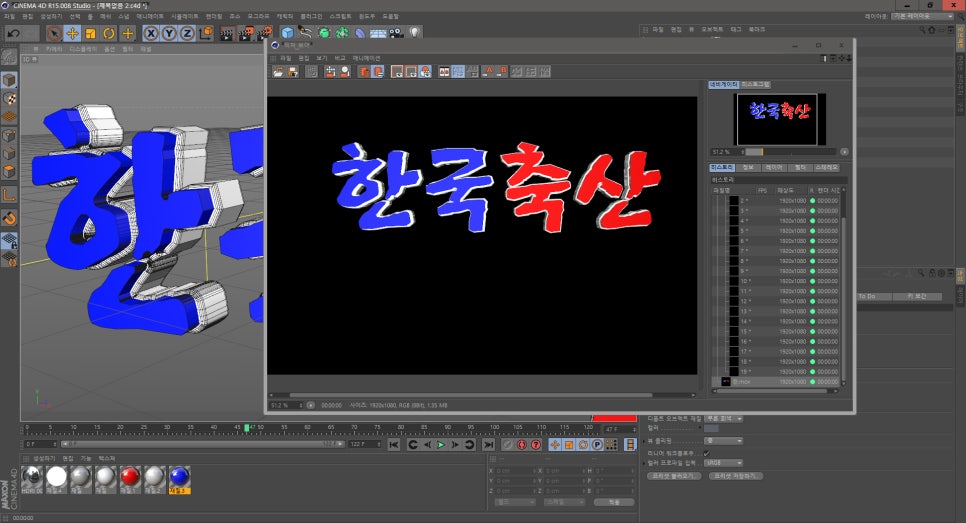Toggle Position keyframe recording button
This screenshot has width=966, height=523.
pos(554,444)
